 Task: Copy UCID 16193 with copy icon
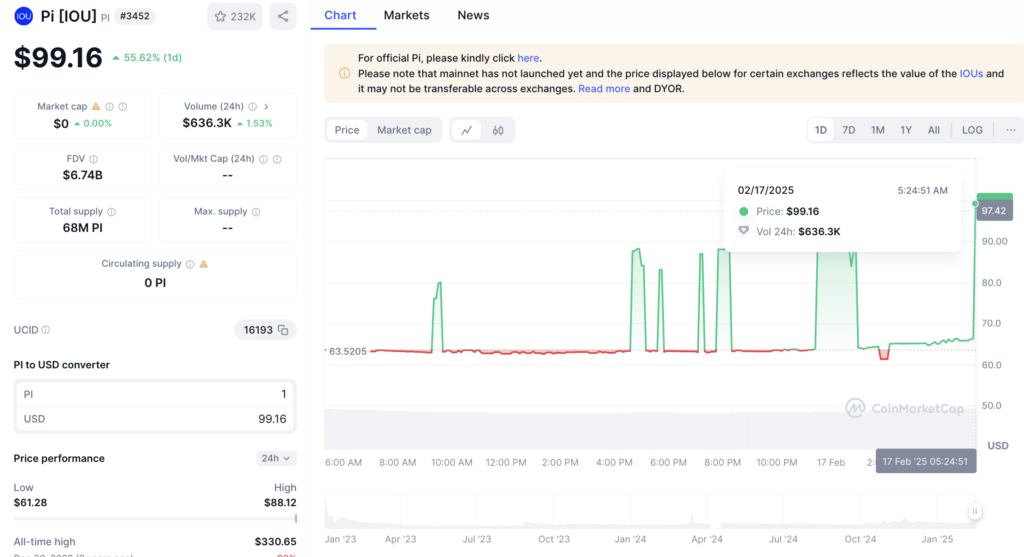coord(283,330)
